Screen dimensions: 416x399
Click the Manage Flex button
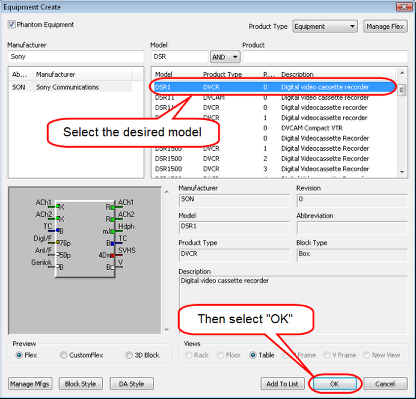[x=385, y=27]
